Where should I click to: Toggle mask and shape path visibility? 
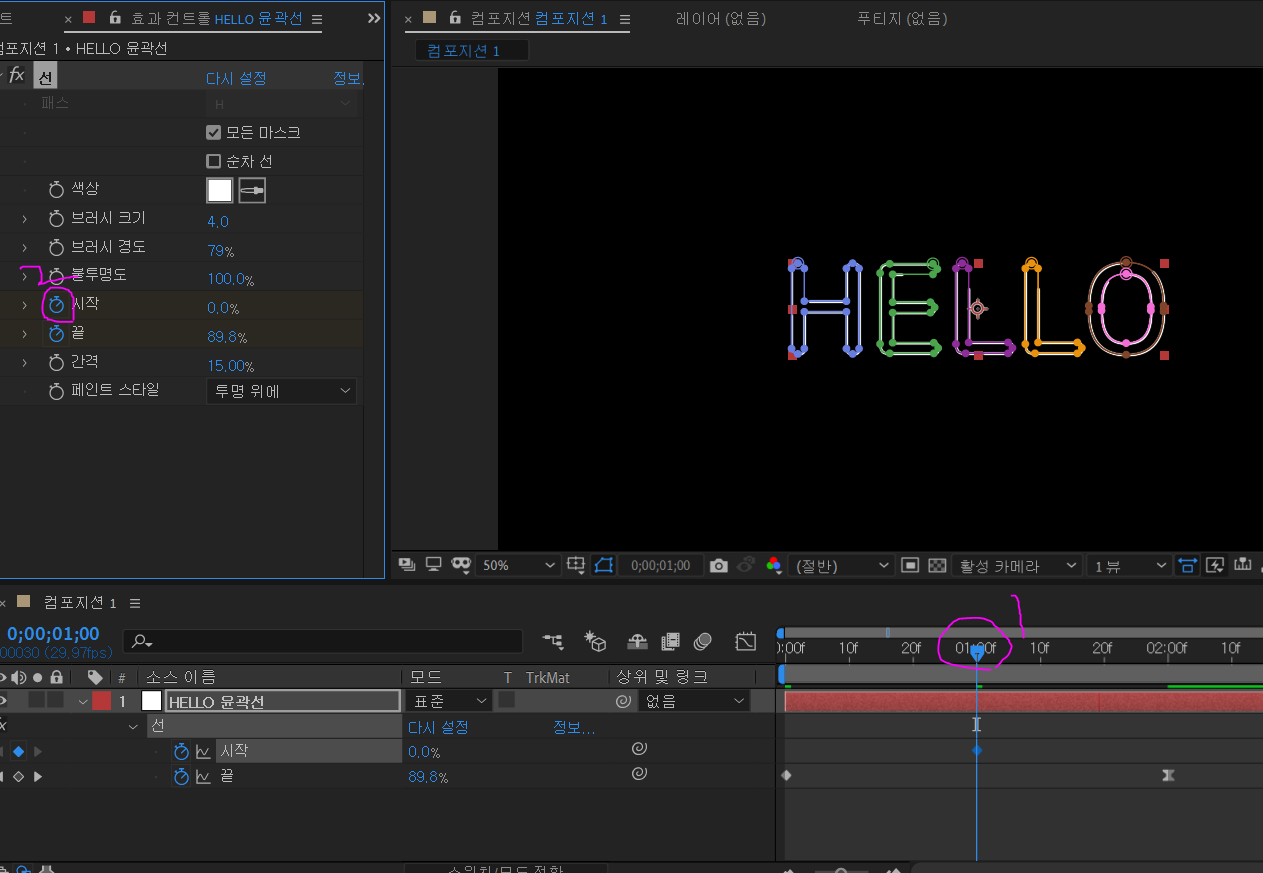point(602,565)
